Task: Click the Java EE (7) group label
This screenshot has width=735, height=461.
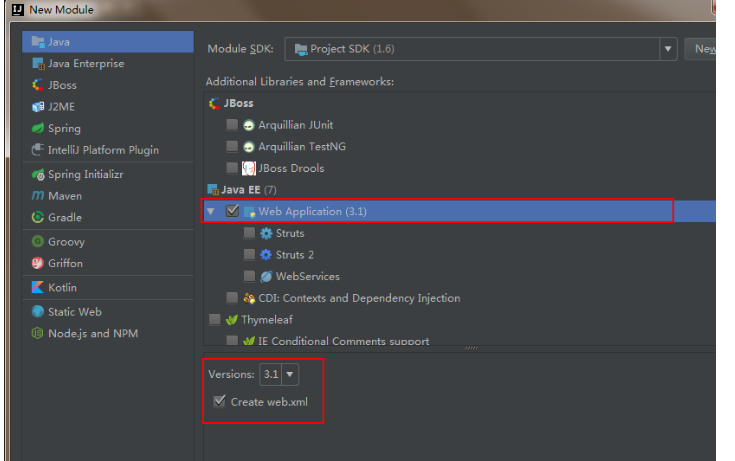Action: pyautogui.click(x=249, y=190)
